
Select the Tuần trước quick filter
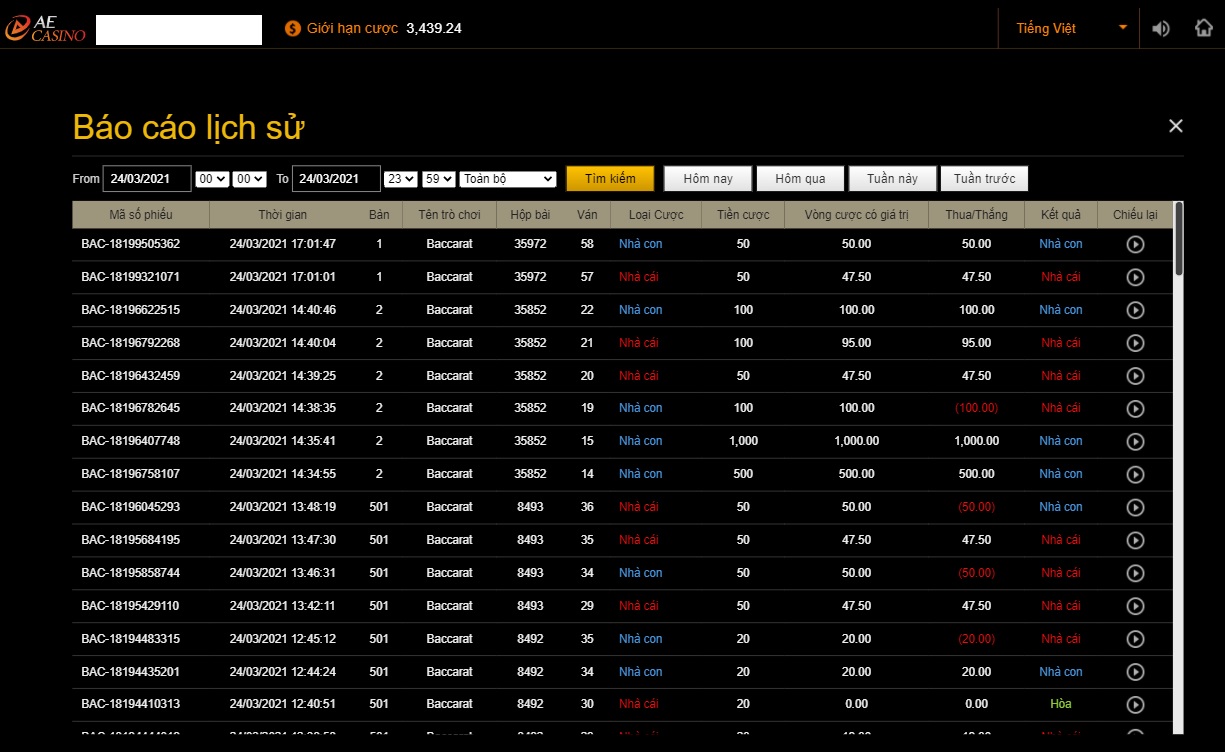984,179
